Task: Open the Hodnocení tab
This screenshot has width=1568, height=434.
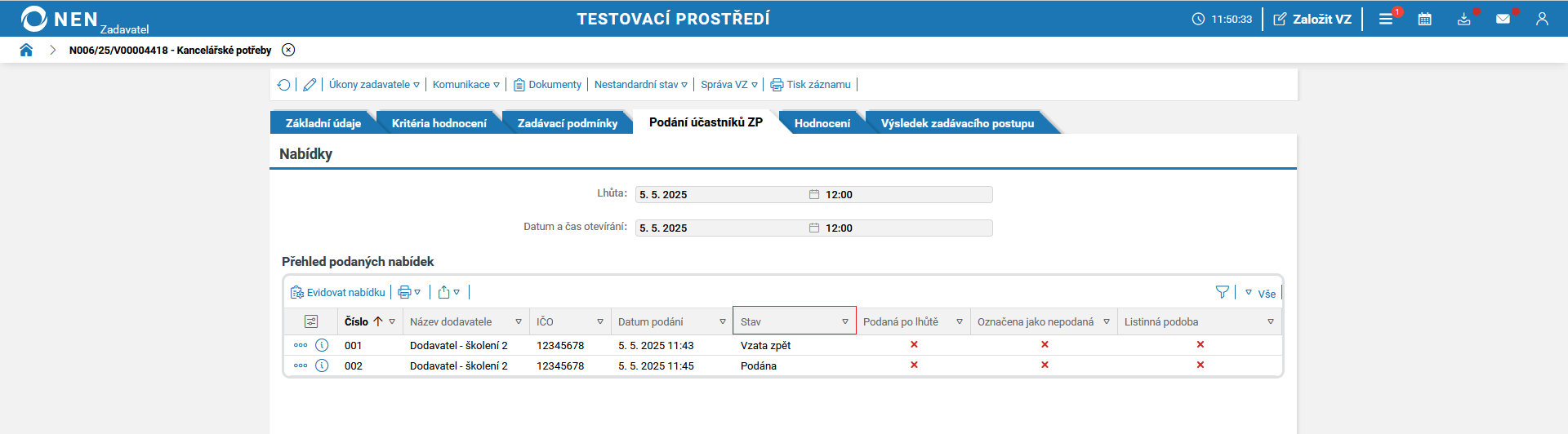Action: 822,123
